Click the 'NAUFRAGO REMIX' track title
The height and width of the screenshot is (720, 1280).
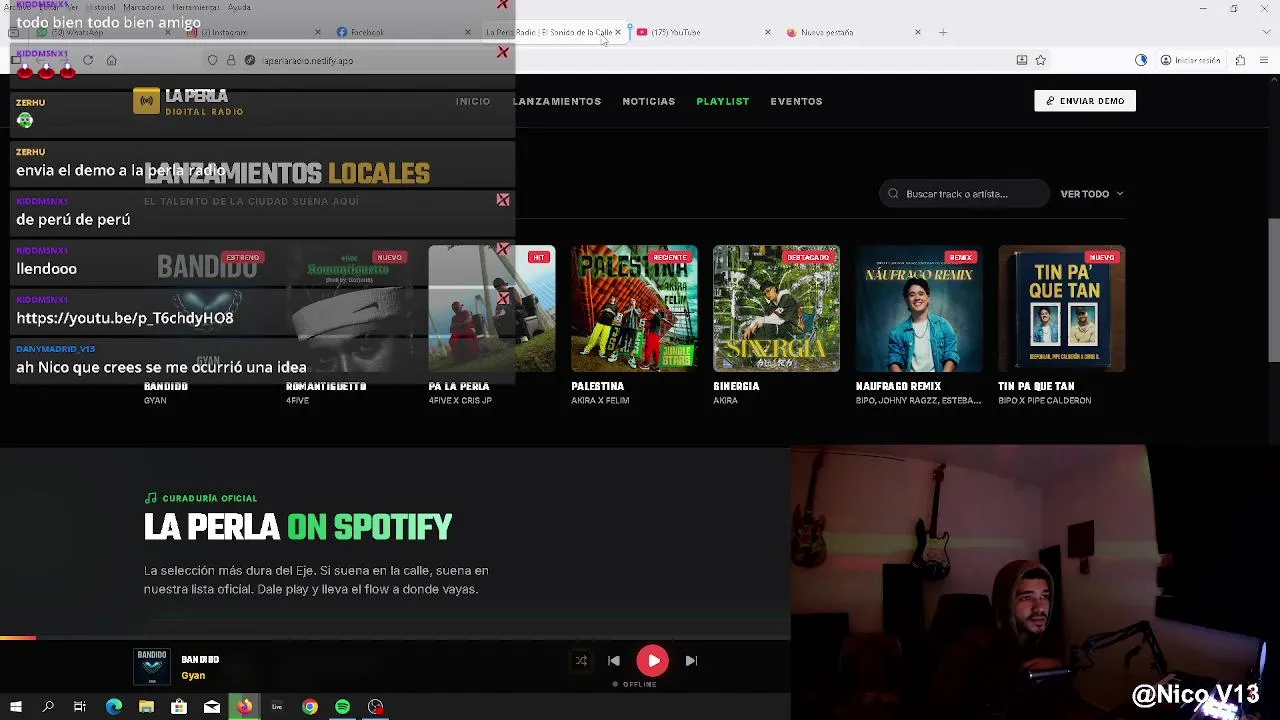click(x=898, y=386)
